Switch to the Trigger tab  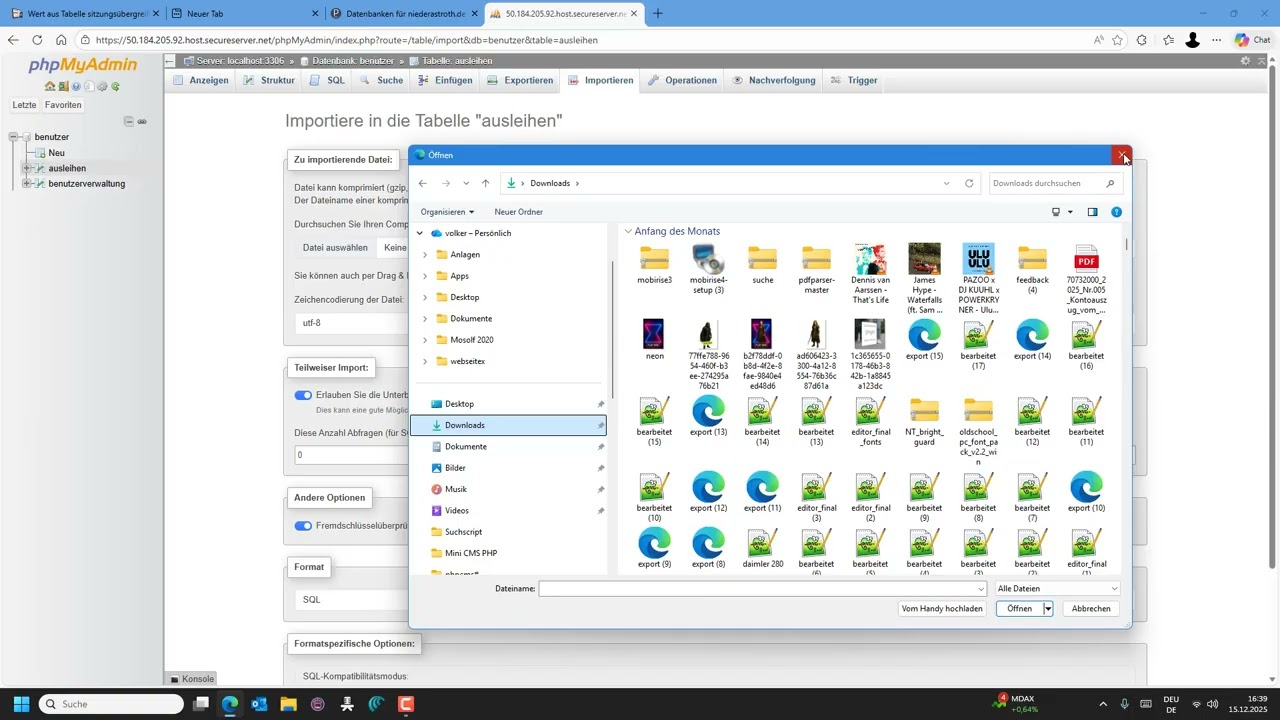pyautogui.click(x=855, y=80)
